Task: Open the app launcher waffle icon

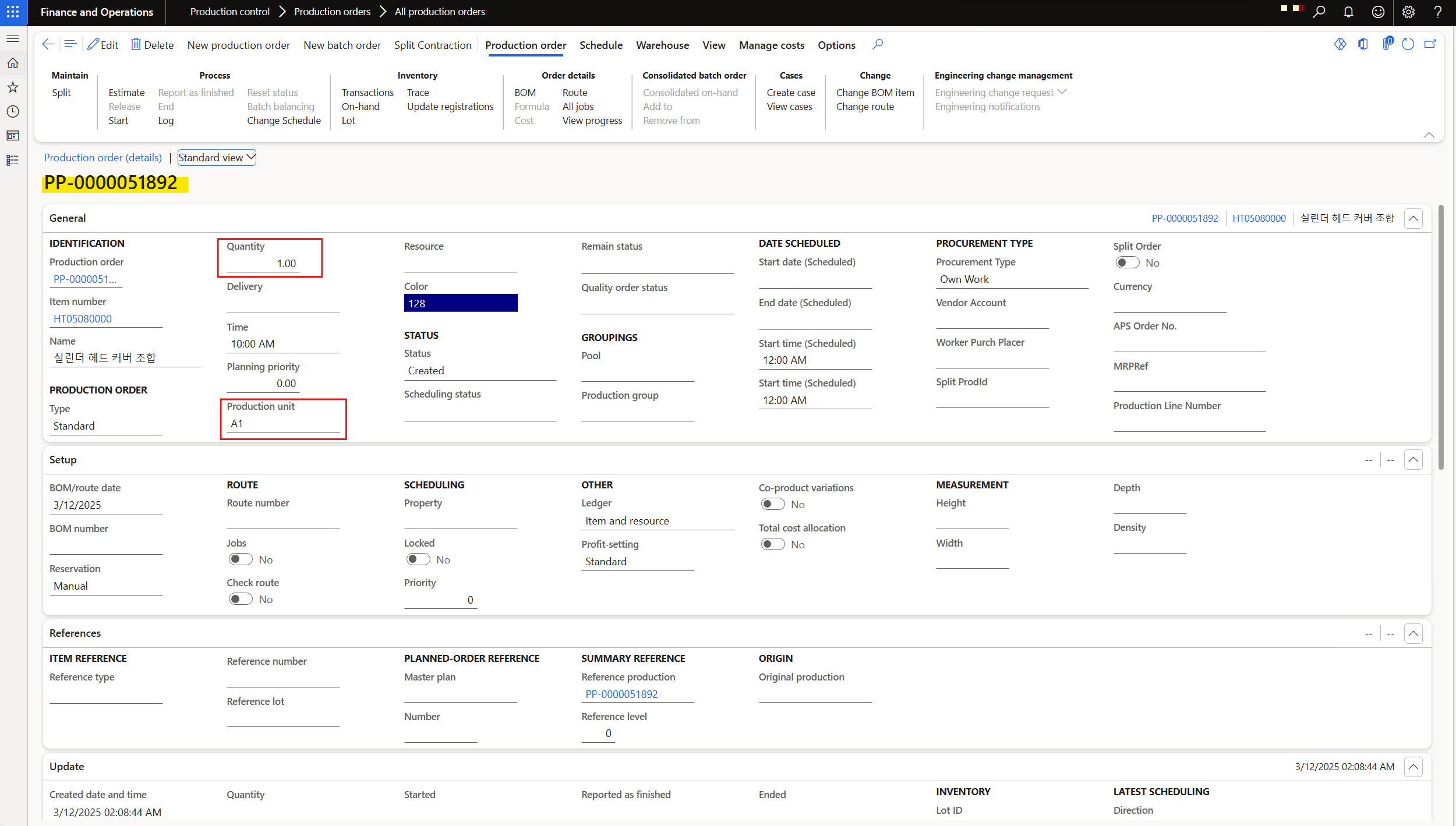Action: point(13,12)
